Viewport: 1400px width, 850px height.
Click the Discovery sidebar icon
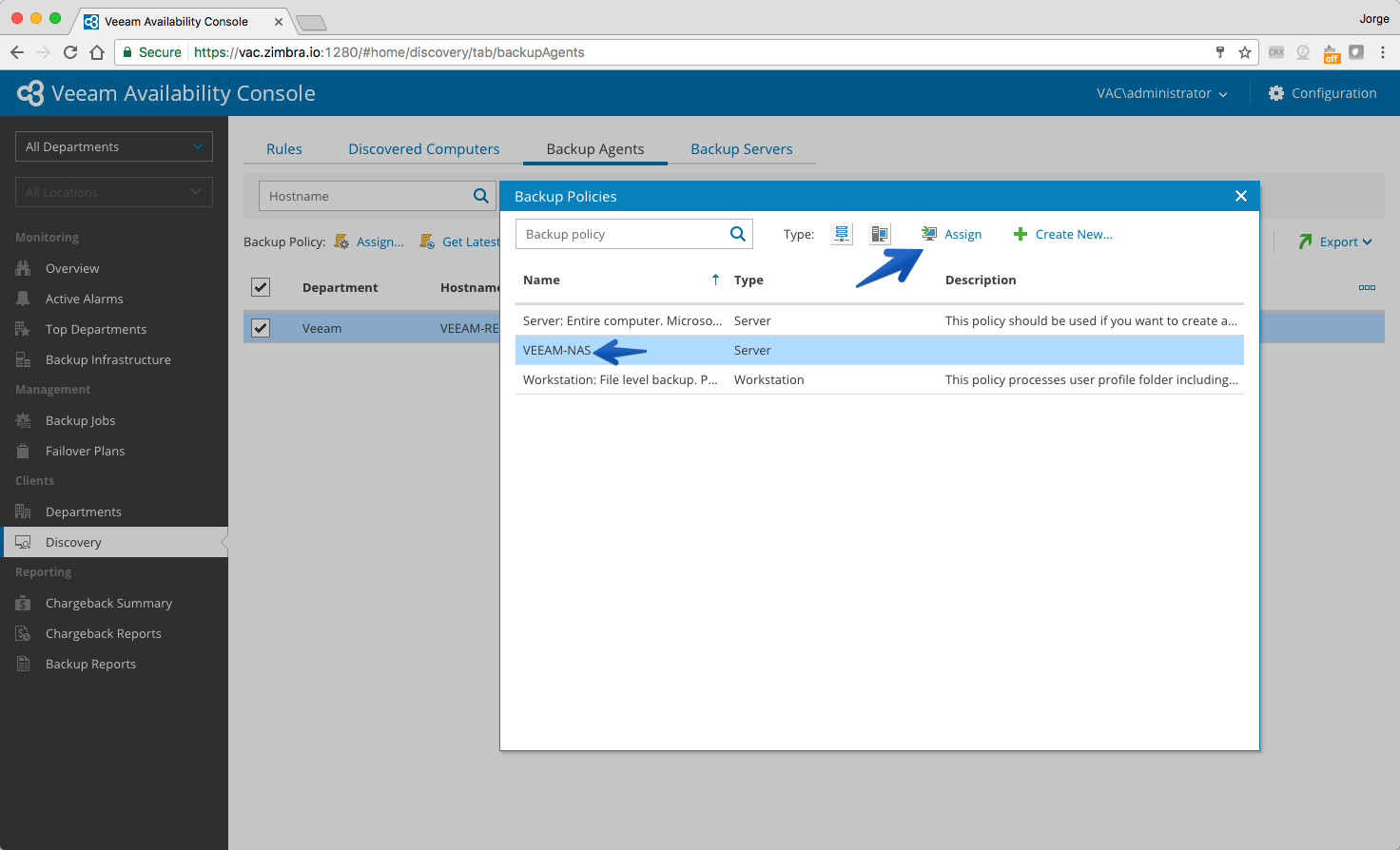point(23,542)
